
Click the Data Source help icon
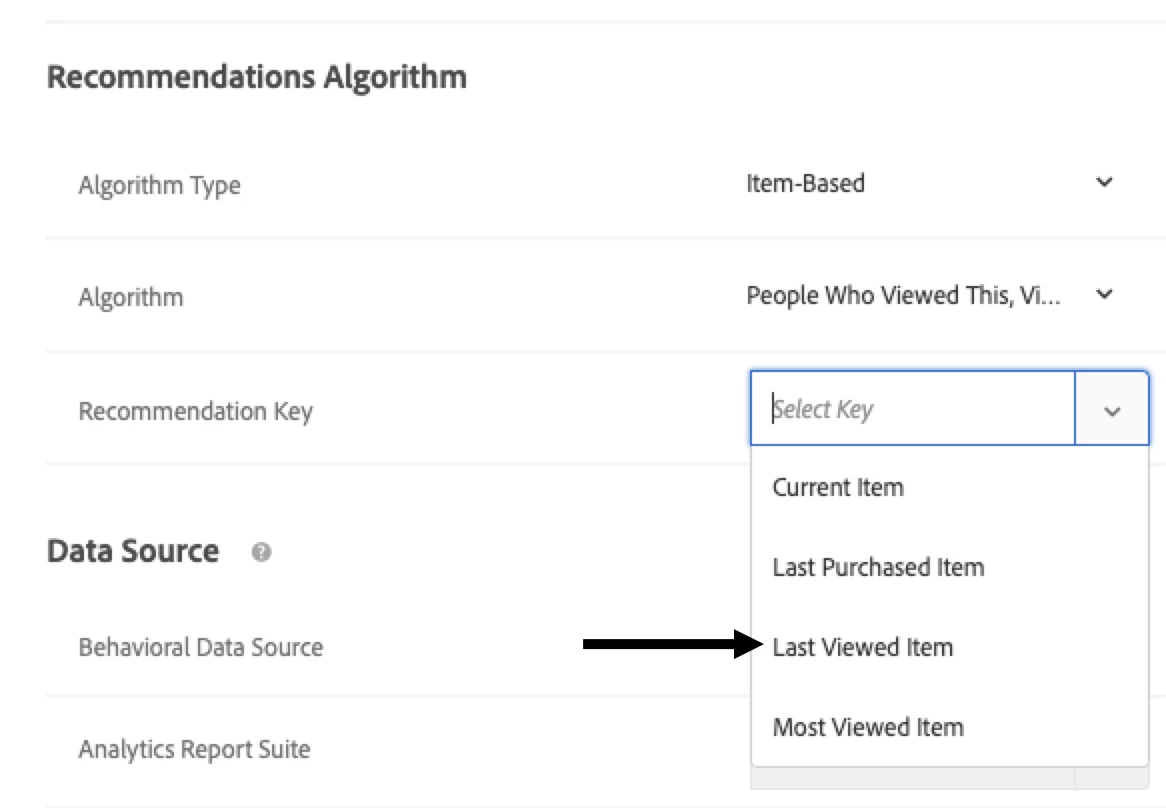point(262,552)
